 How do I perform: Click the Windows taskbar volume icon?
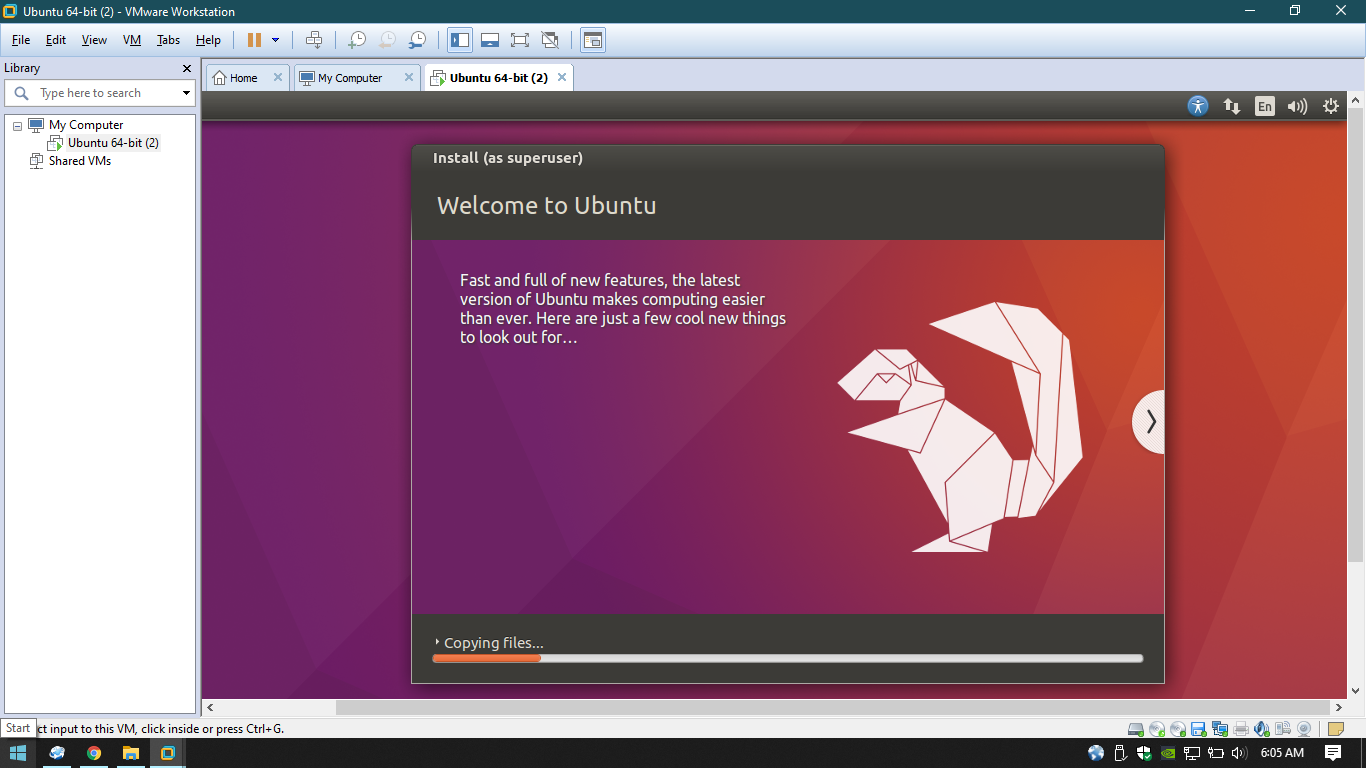click(x=1240, y=752)
